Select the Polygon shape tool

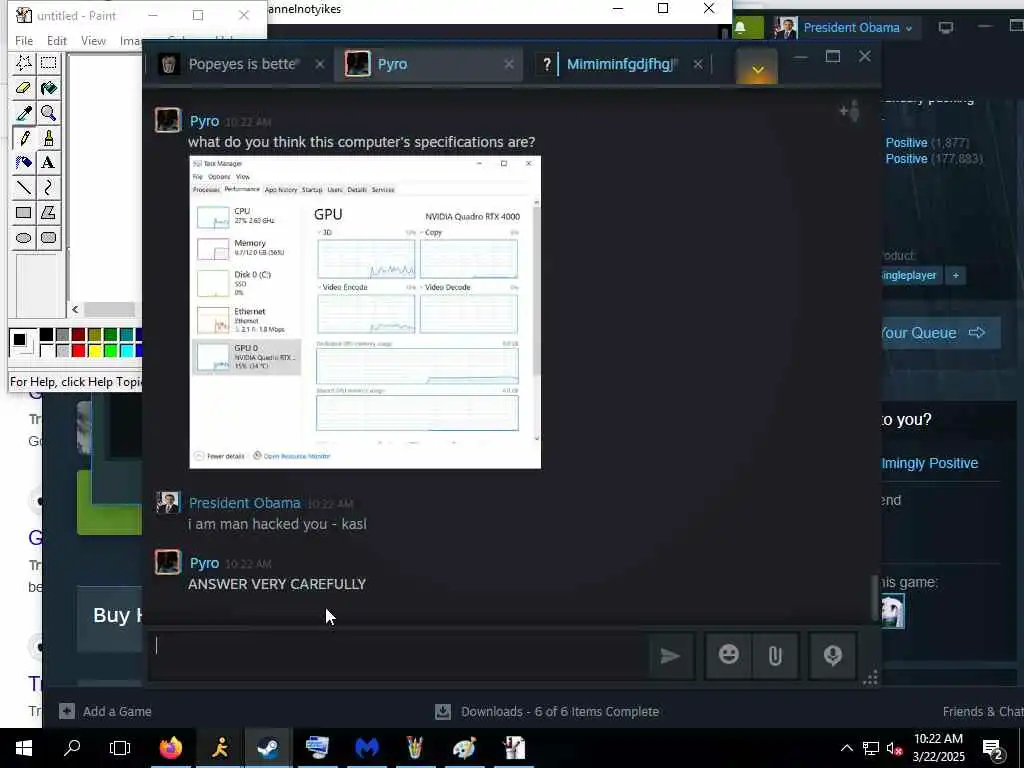pos(48,213)
